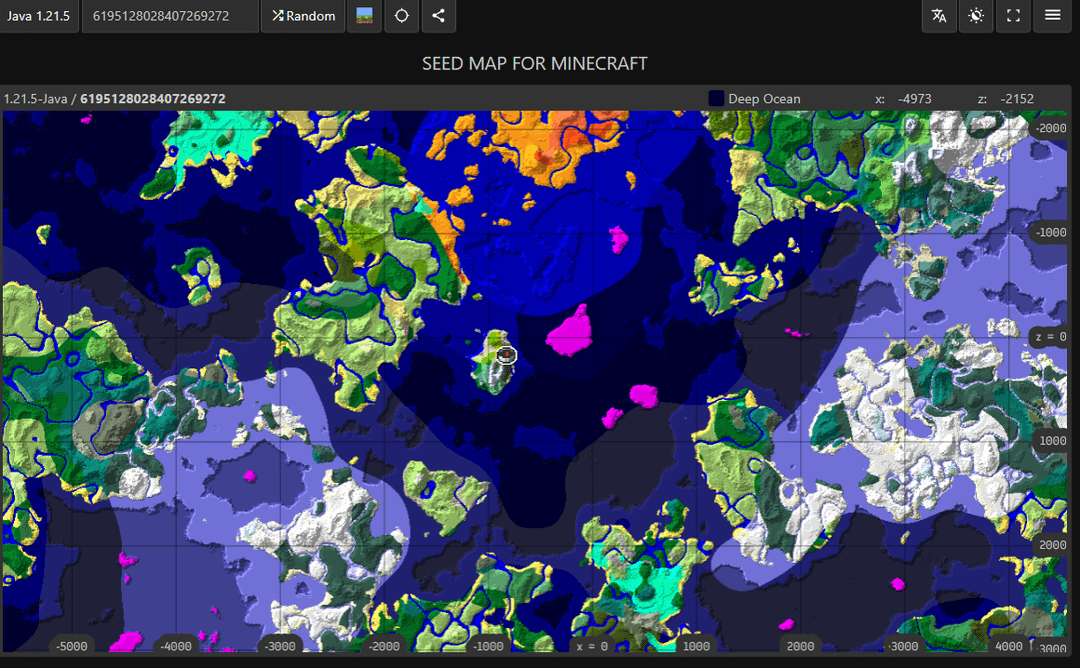Open the dimension selector grass block icon
Screen dimensions: 1080x668
364,16
